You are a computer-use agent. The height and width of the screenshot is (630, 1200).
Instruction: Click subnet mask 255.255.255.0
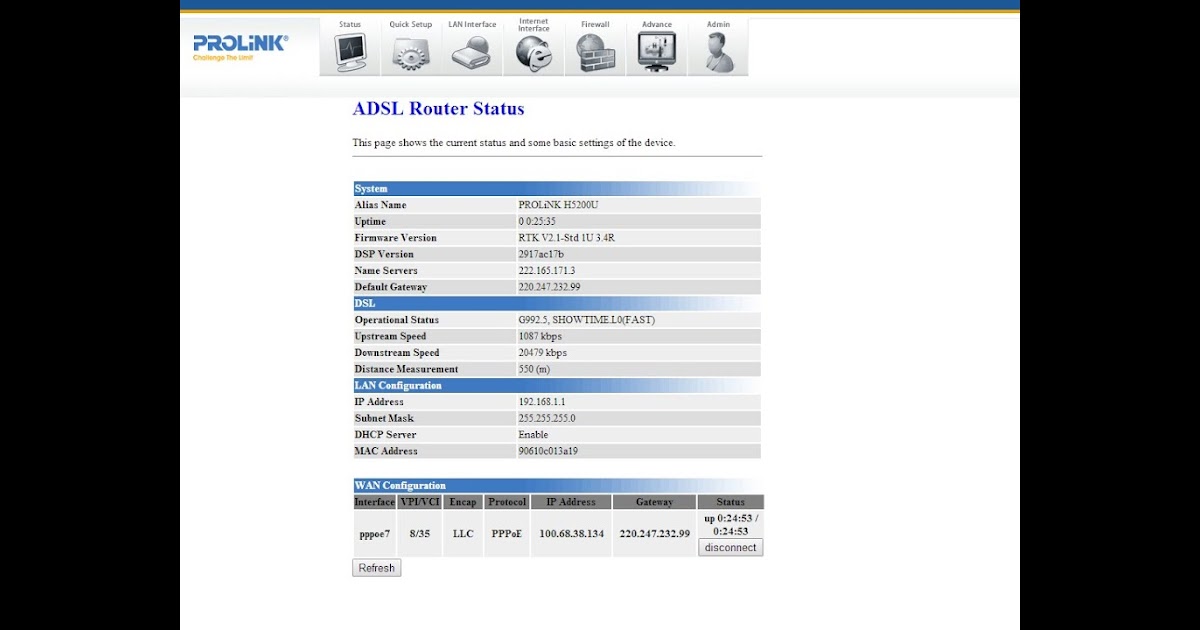546,418
